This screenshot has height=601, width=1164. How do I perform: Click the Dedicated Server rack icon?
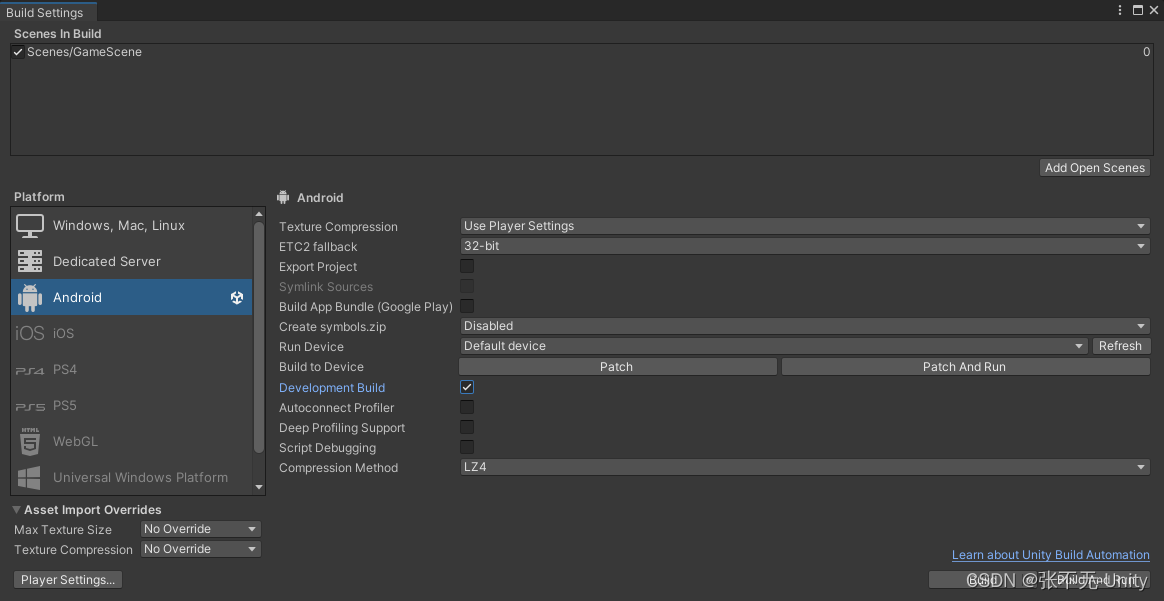pos(30,261)
